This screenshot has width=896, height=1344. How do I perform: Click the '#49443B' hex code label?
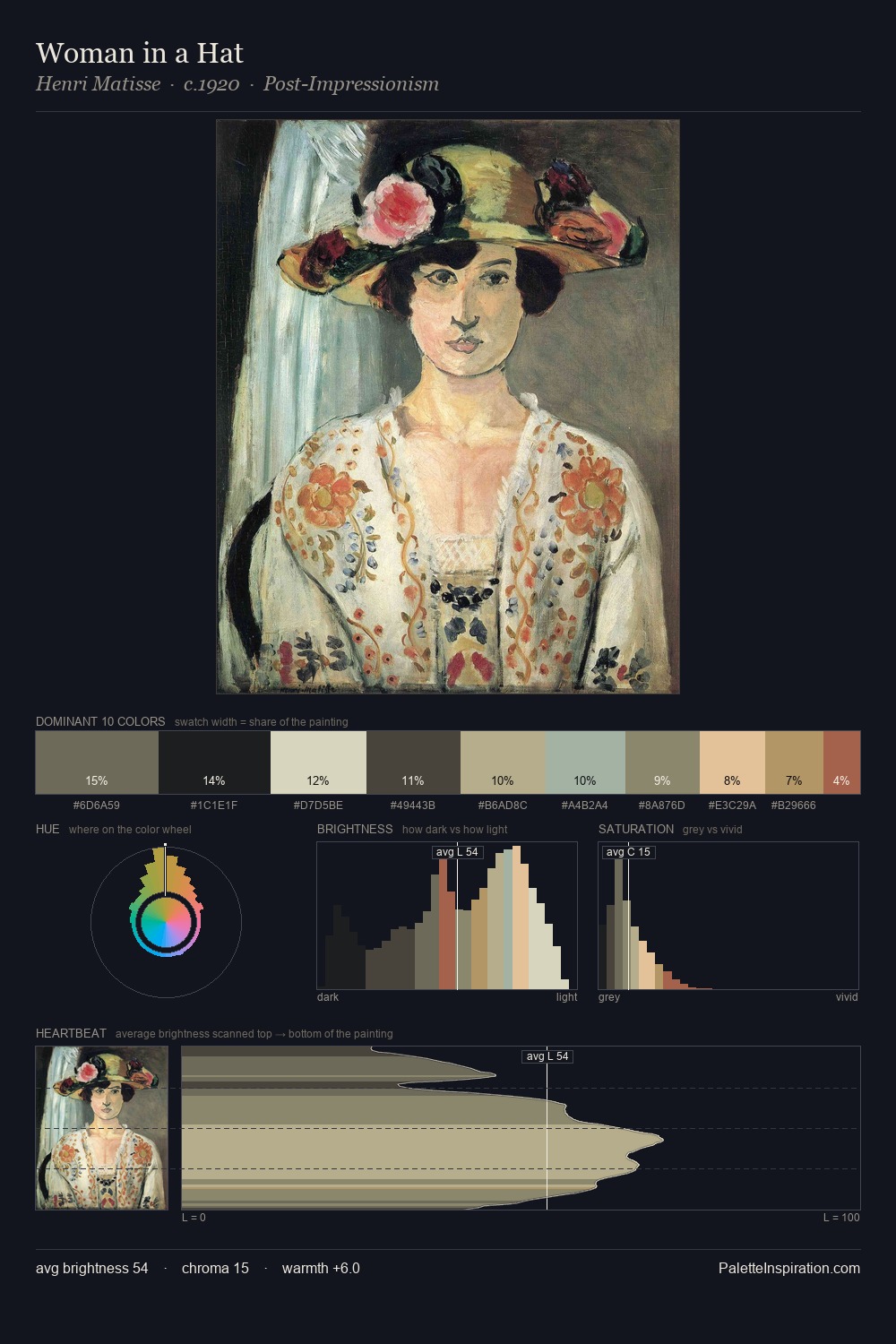413,806
